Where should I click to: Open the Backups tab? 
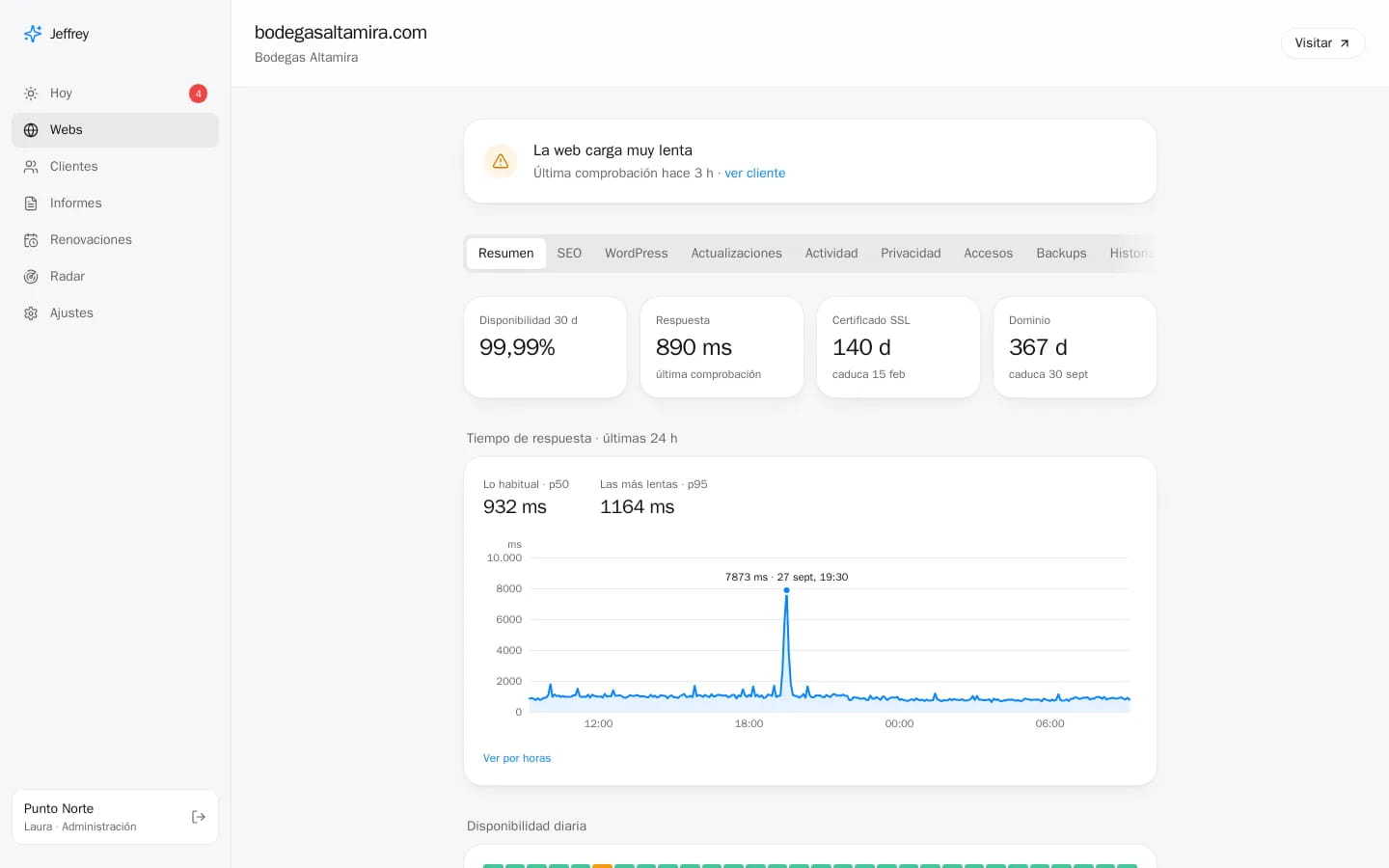[x=1061, y=254]
